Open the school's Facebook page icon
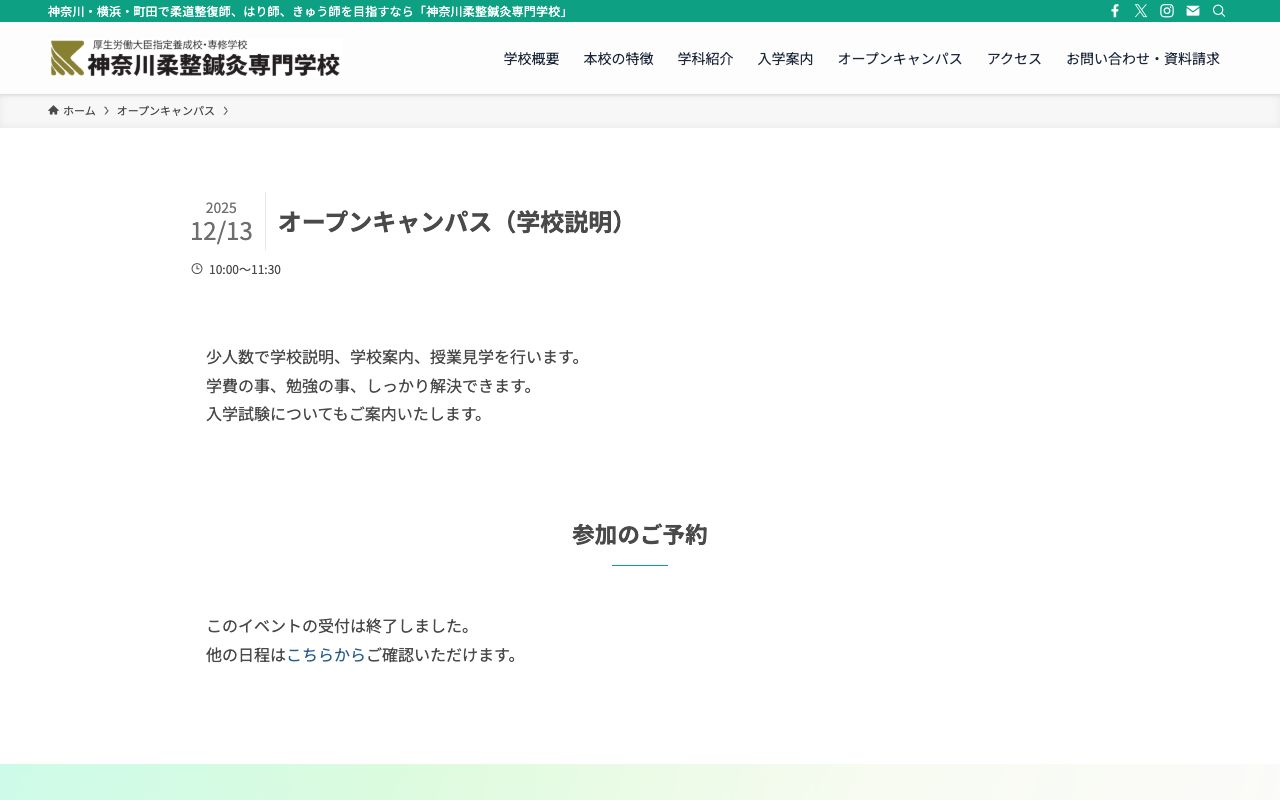This screenshot has width=1280, height=800. tap(1115, 11)
